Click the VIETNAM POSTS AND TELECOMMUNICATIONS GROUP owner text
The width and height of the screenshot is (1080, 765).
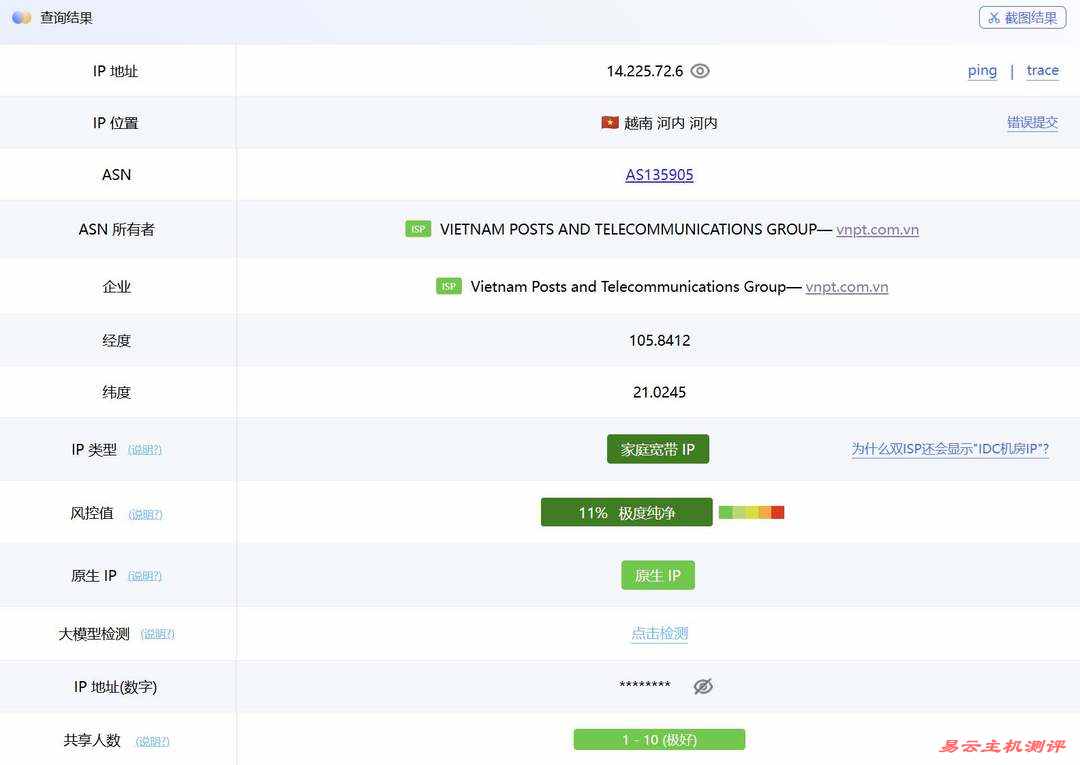pos(628,229)
